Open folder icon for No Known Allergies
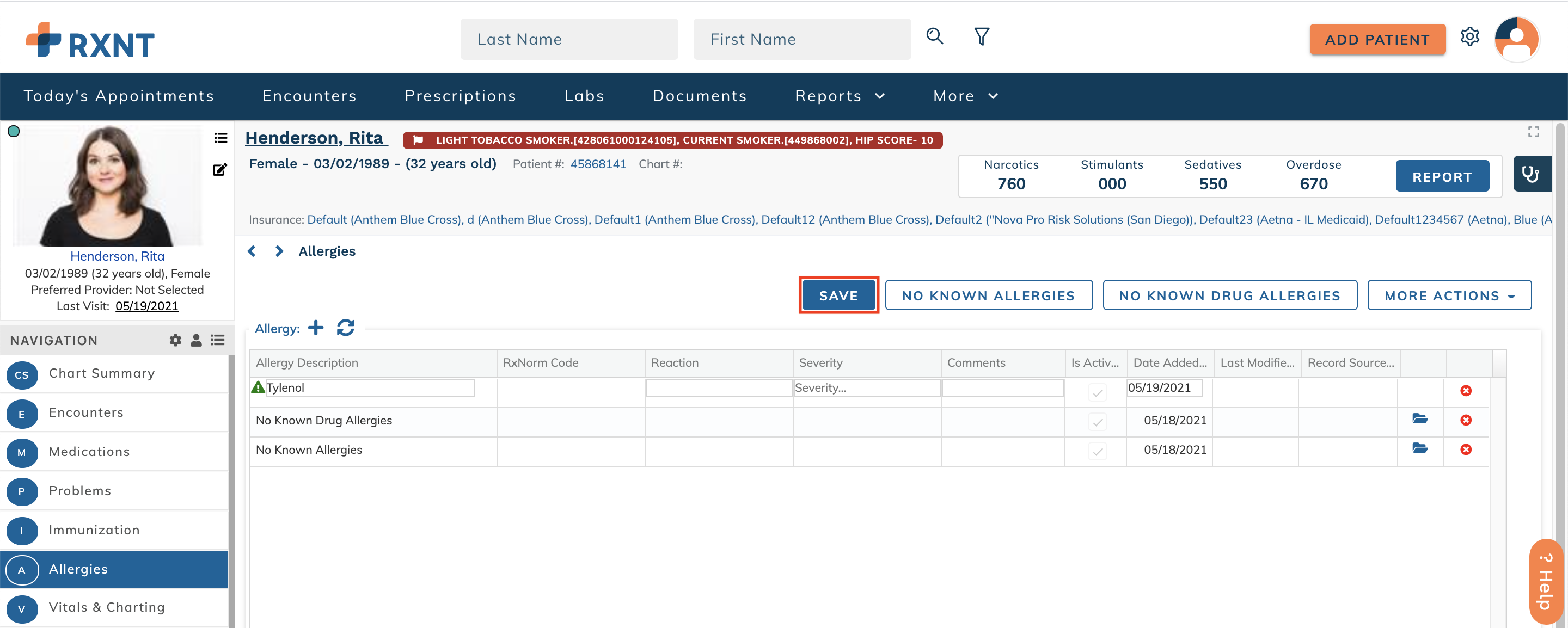Viewport: 1568px width, 628px height. (1420, 448)
